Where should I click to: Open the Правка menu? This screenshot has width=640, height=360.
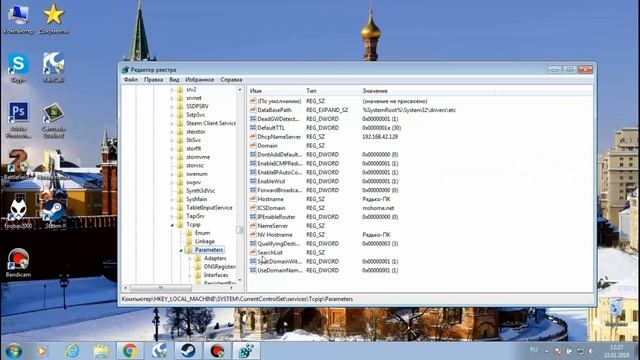click(153, 80)
